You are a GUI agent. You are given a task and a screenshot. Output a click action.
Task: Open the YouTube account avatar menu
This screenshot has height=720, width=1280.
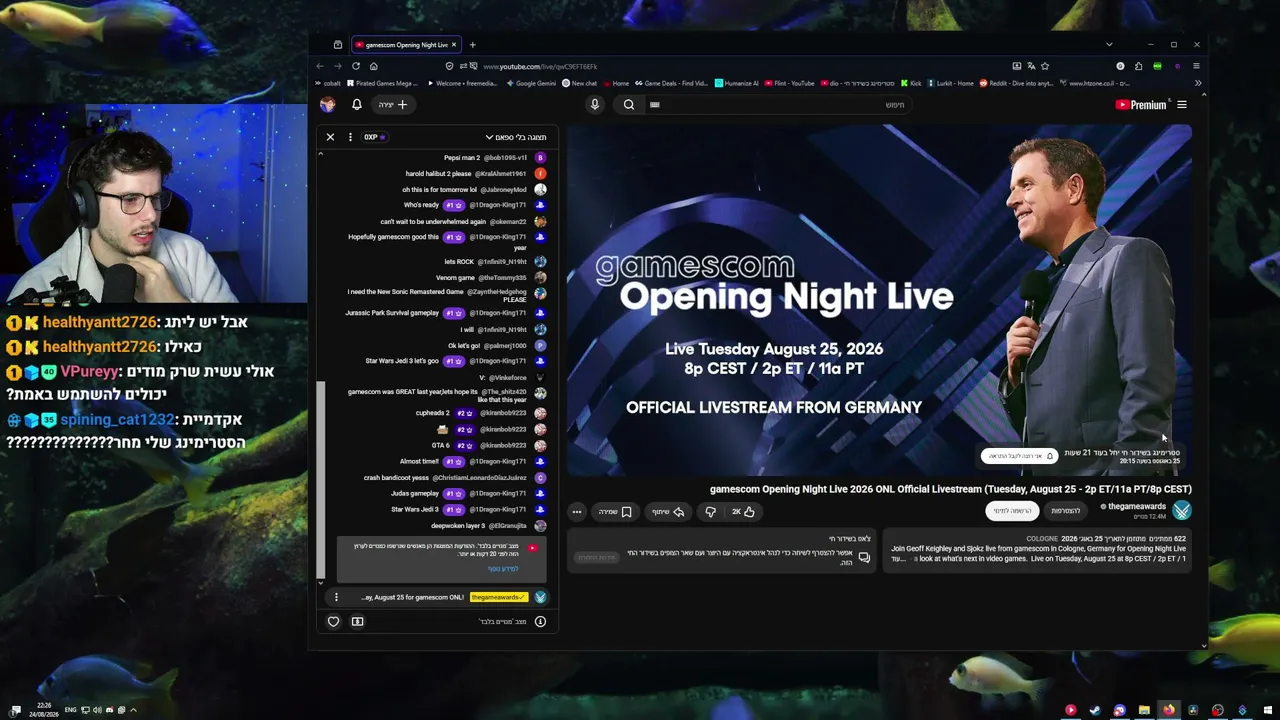point(327,104)
